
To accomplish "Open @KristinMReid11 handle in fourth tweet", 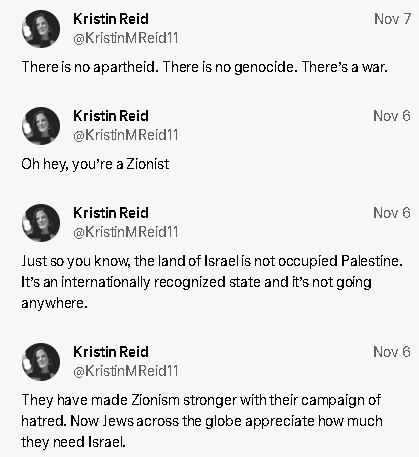I will [126, 371].
